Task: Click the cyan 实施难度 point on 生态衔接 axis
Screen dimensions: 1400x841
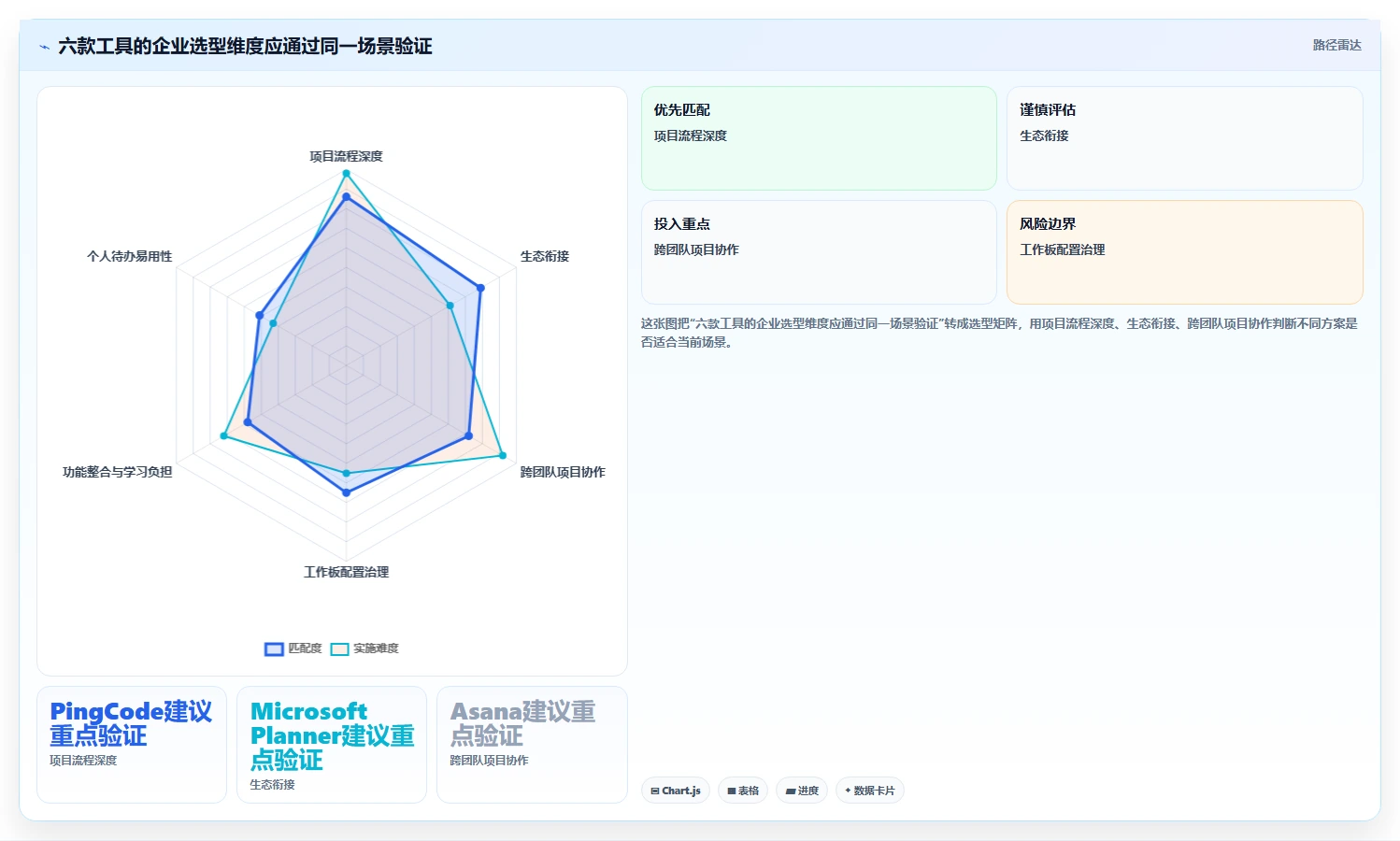Action: point(450,306)
